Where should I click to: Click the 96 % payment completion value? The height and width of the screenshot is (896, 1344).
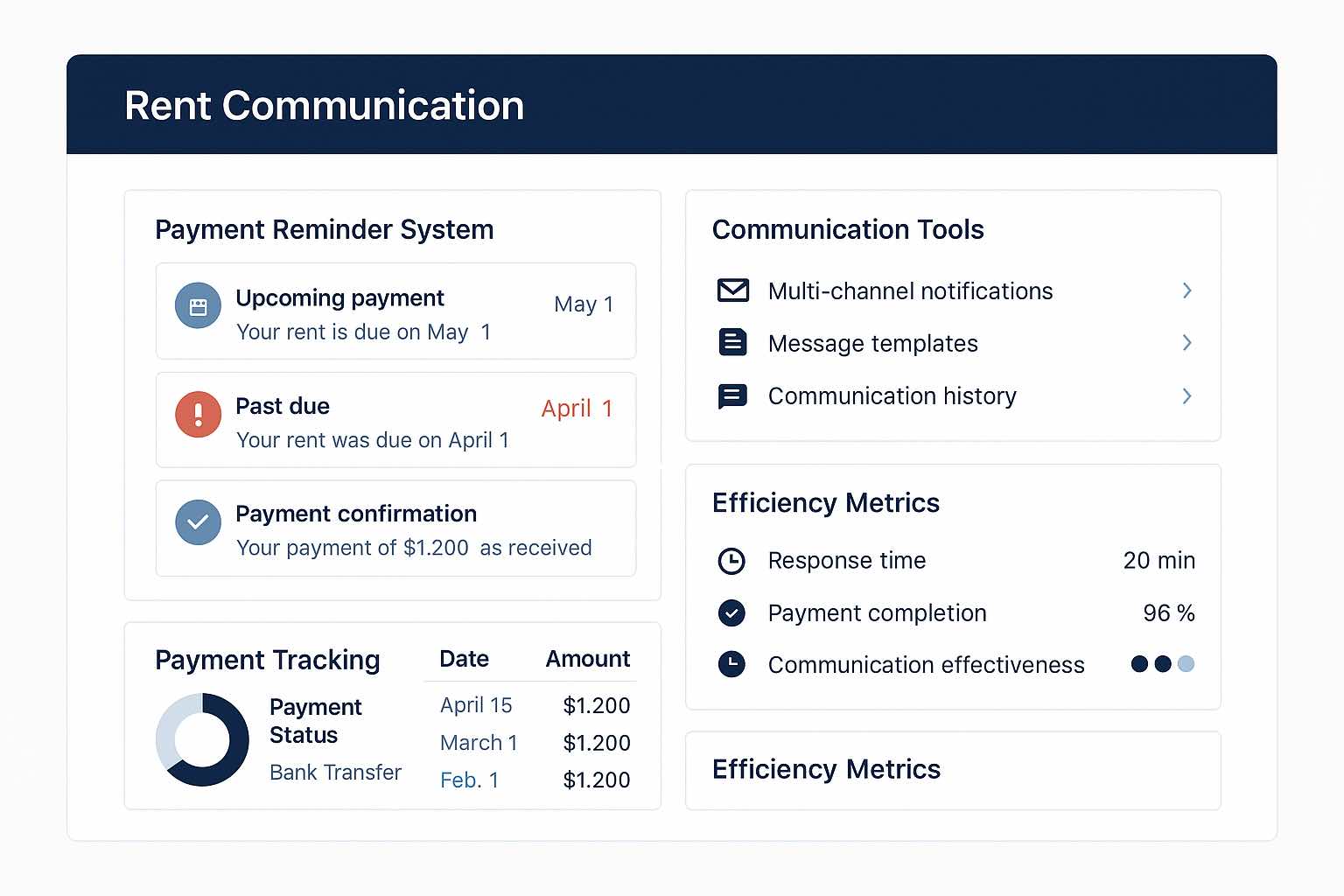pyautogui.click(x=1169, y=612)
